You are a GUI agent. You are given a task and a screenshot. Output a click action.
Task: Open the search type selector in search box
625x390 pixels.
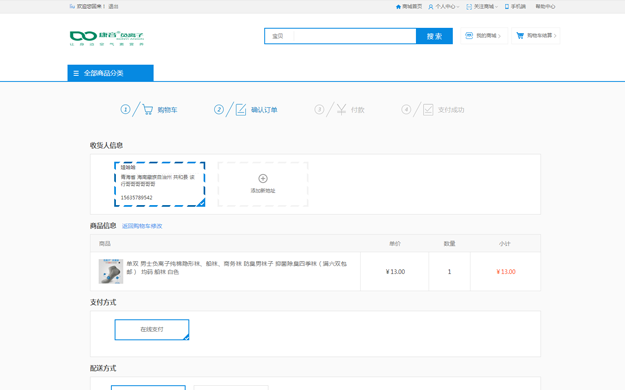[279, 36]
